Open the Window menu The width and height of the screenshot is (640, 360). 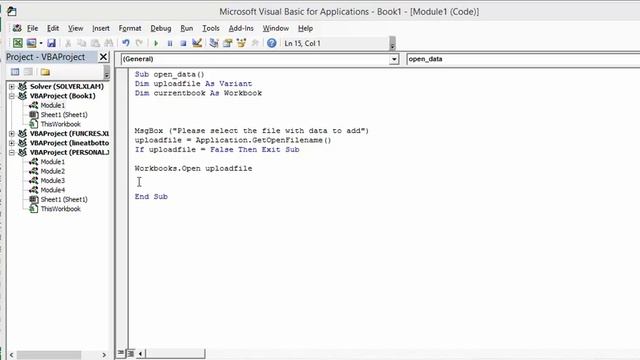click(x=276, y=28)
